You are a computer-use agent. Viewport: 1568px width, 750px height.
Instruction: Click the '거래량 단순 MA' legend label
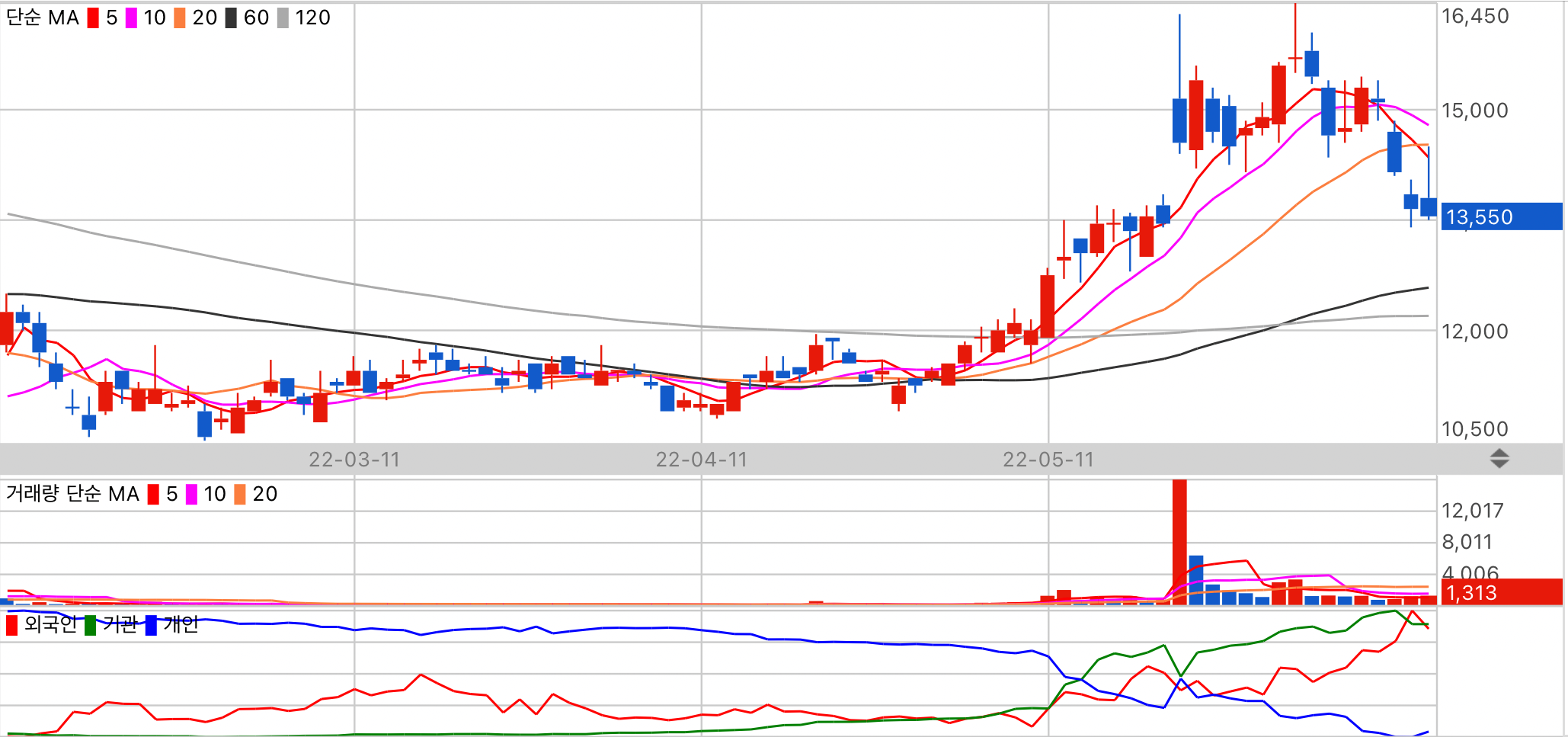tap(72, 494)
